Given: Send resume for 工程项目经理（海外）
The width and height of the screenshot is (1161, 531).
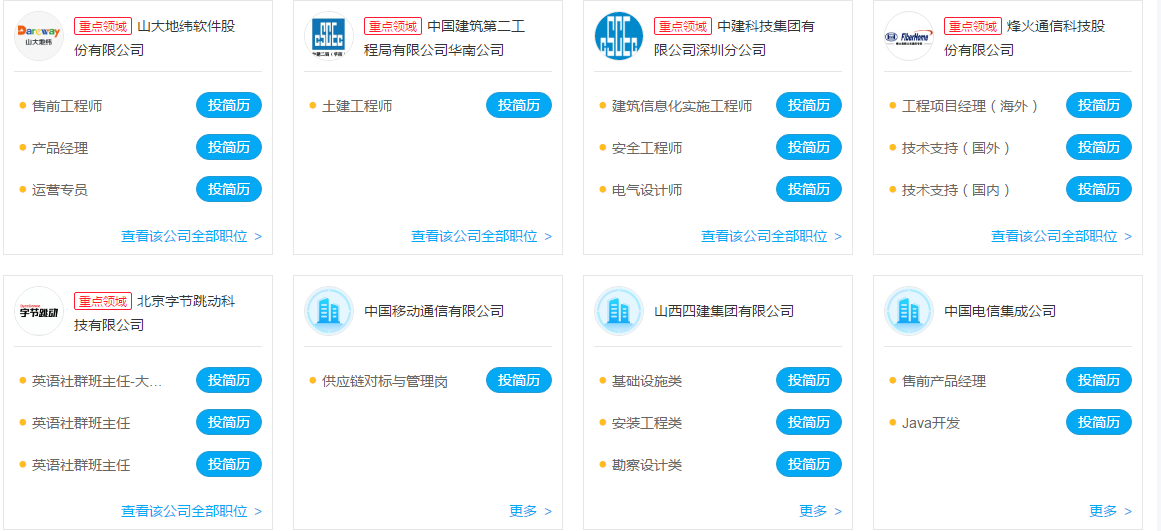Looking at the screenshot, I should [1098, 106].
